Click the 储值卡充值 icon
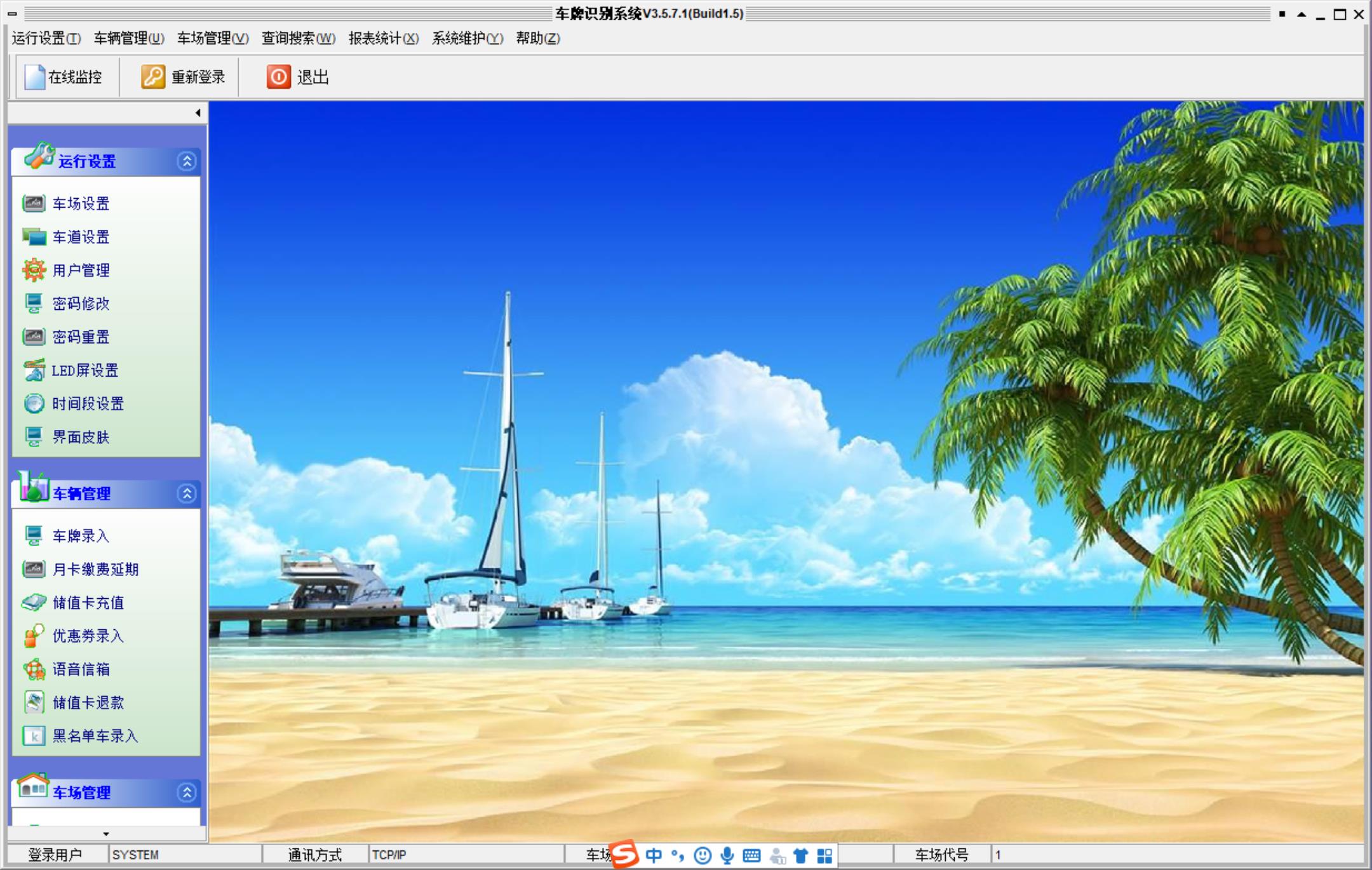 tap(34, 602)
